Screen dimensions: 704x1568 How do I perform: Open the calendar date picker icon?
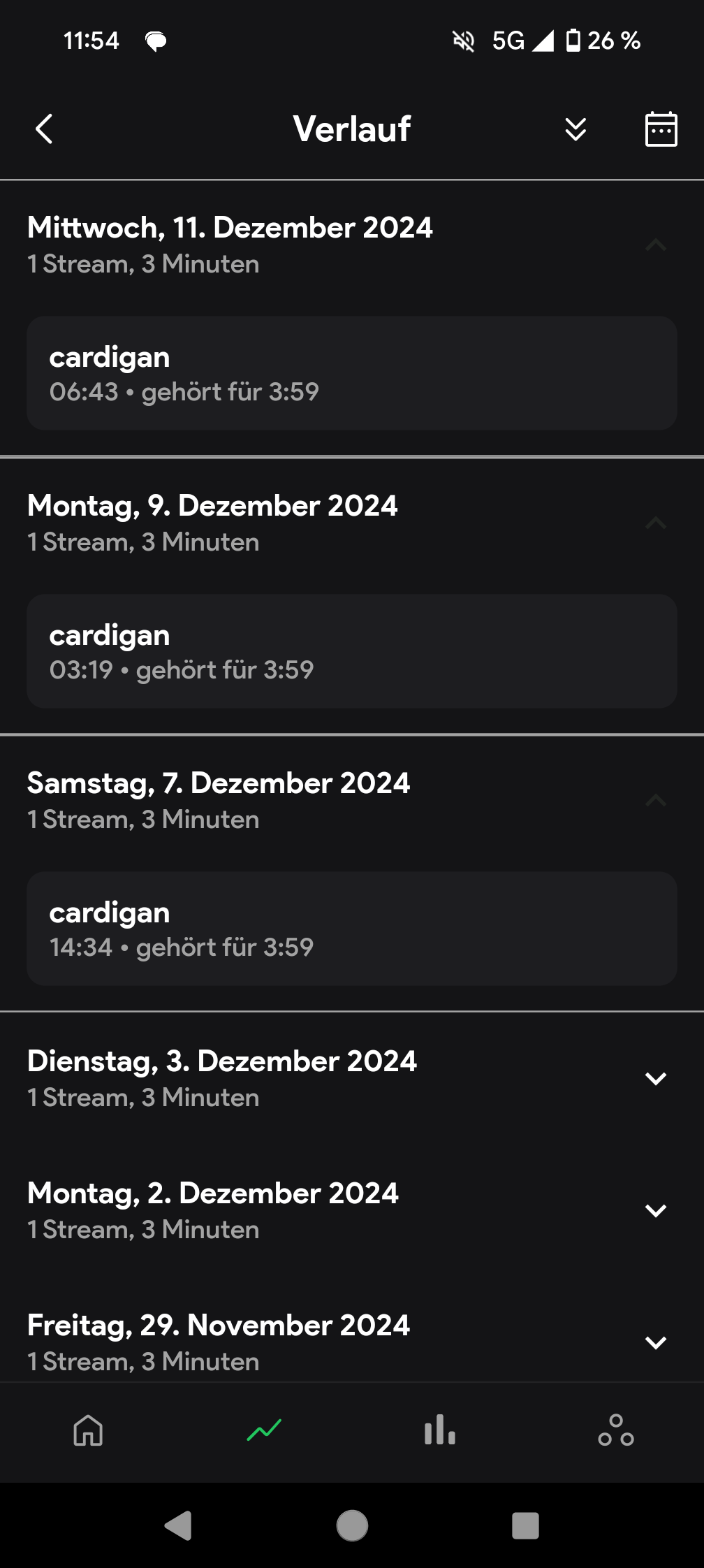661,129
